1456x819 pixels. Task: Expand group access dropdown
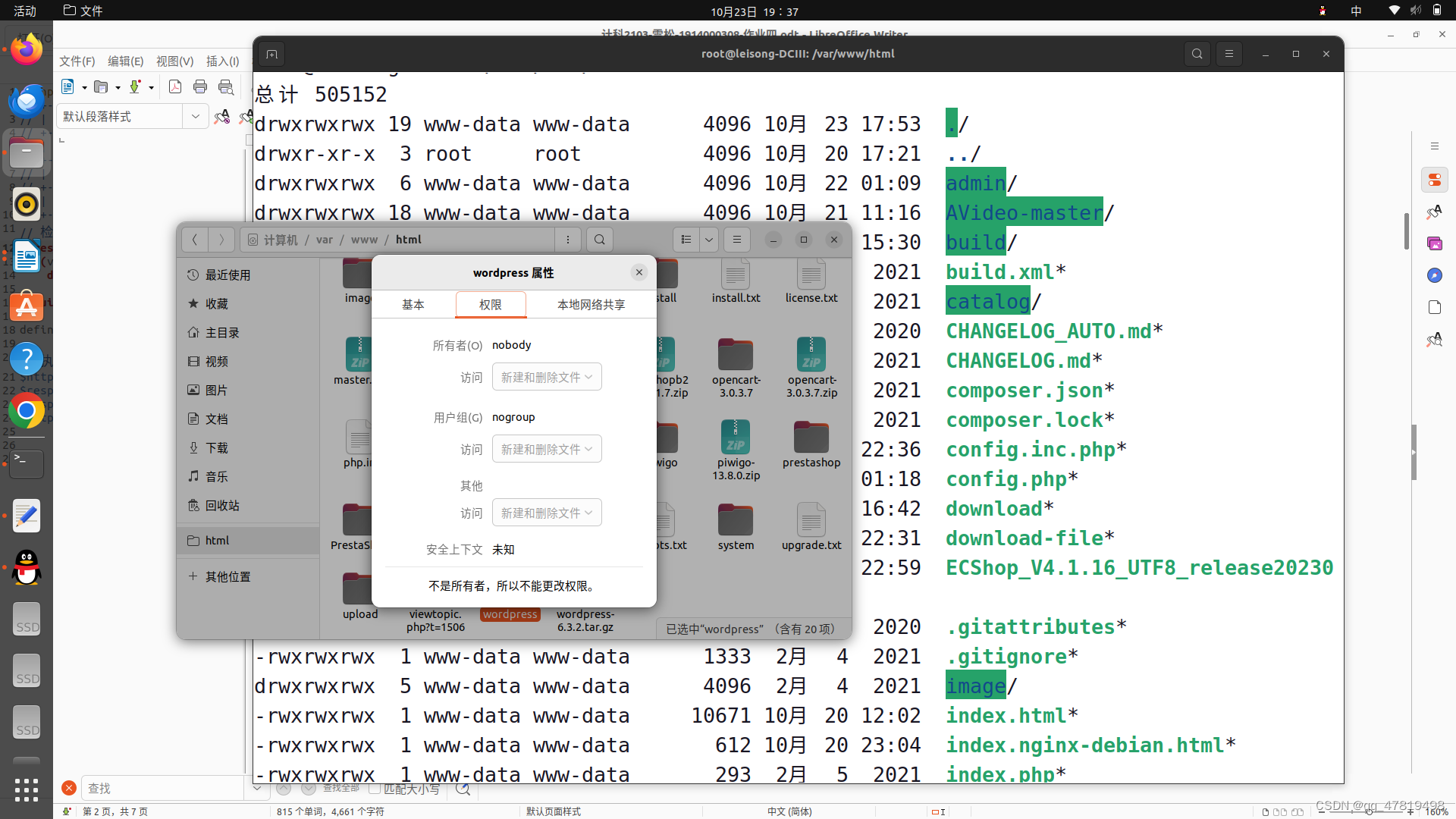click(547, 449)
